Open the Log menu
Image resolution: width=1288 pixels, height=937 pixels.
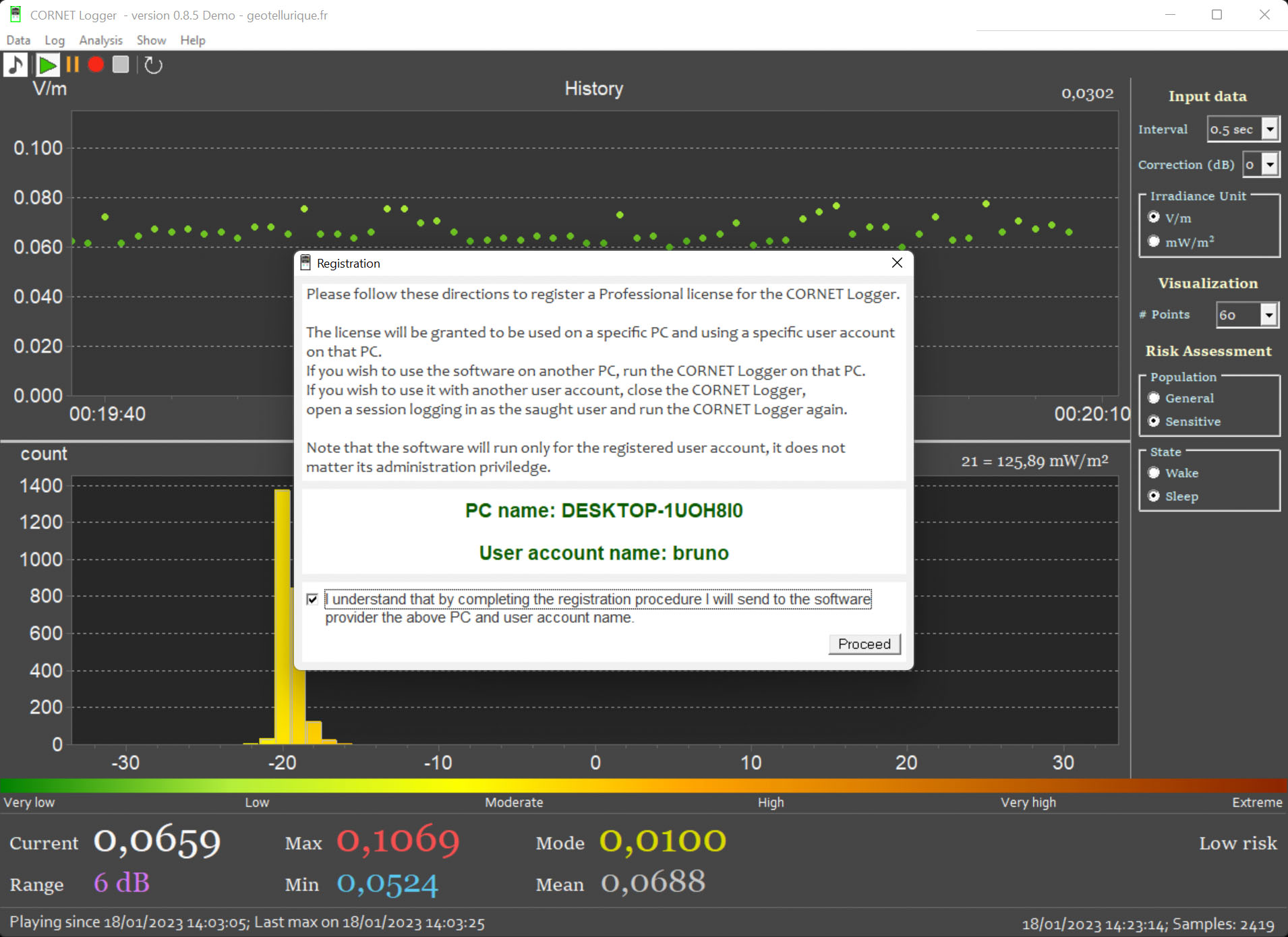pos(55,40)
